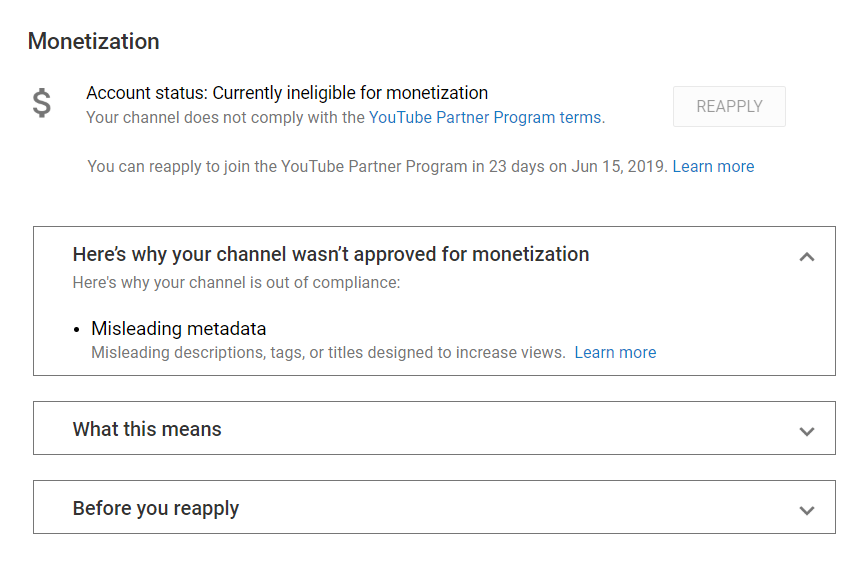The width and height of the screenshot is (853, 588).
Task: Expand the What this means chevron
Action: coord(807,432)
